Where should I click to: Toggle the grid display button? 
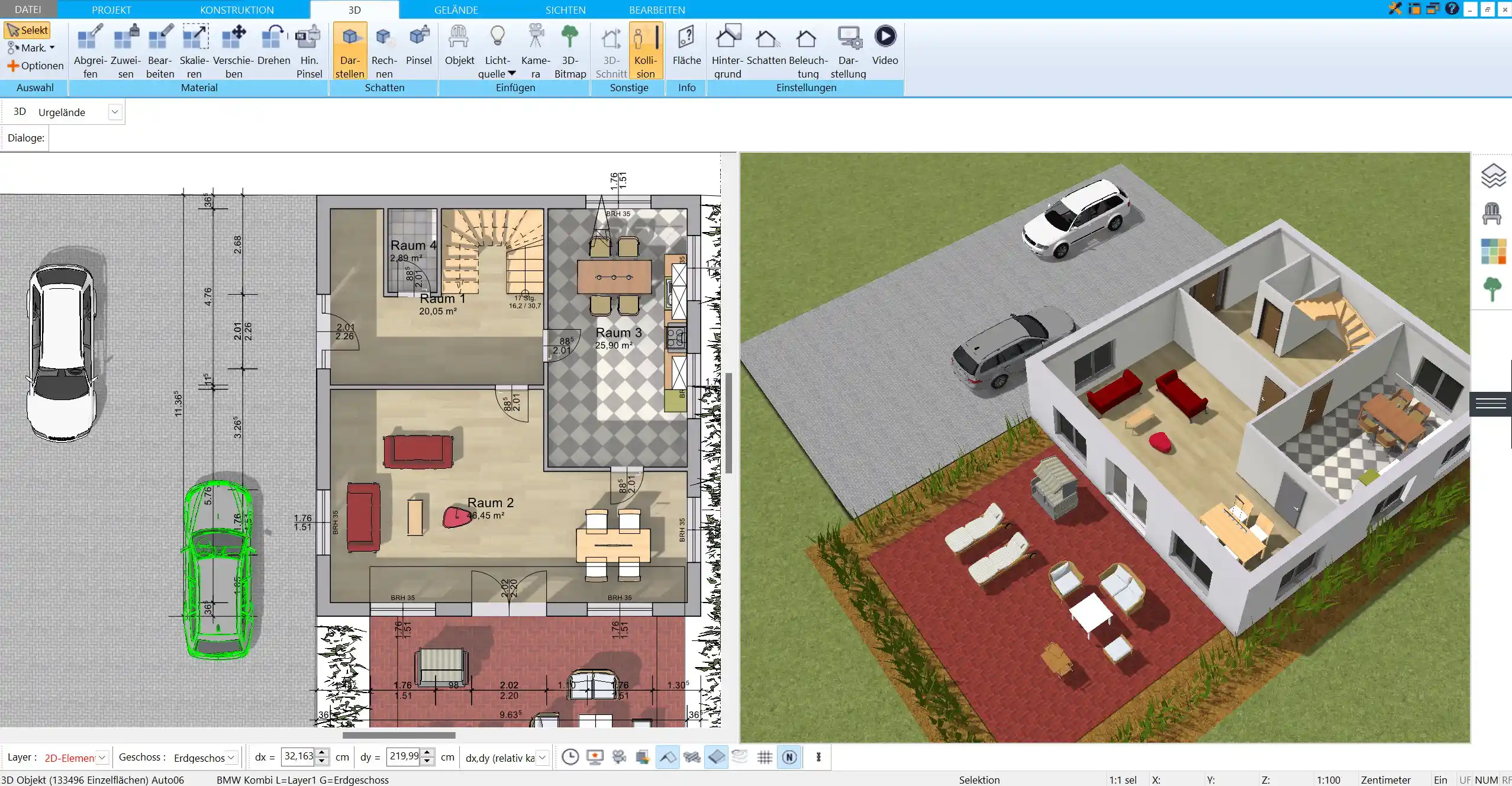(765, 757)
